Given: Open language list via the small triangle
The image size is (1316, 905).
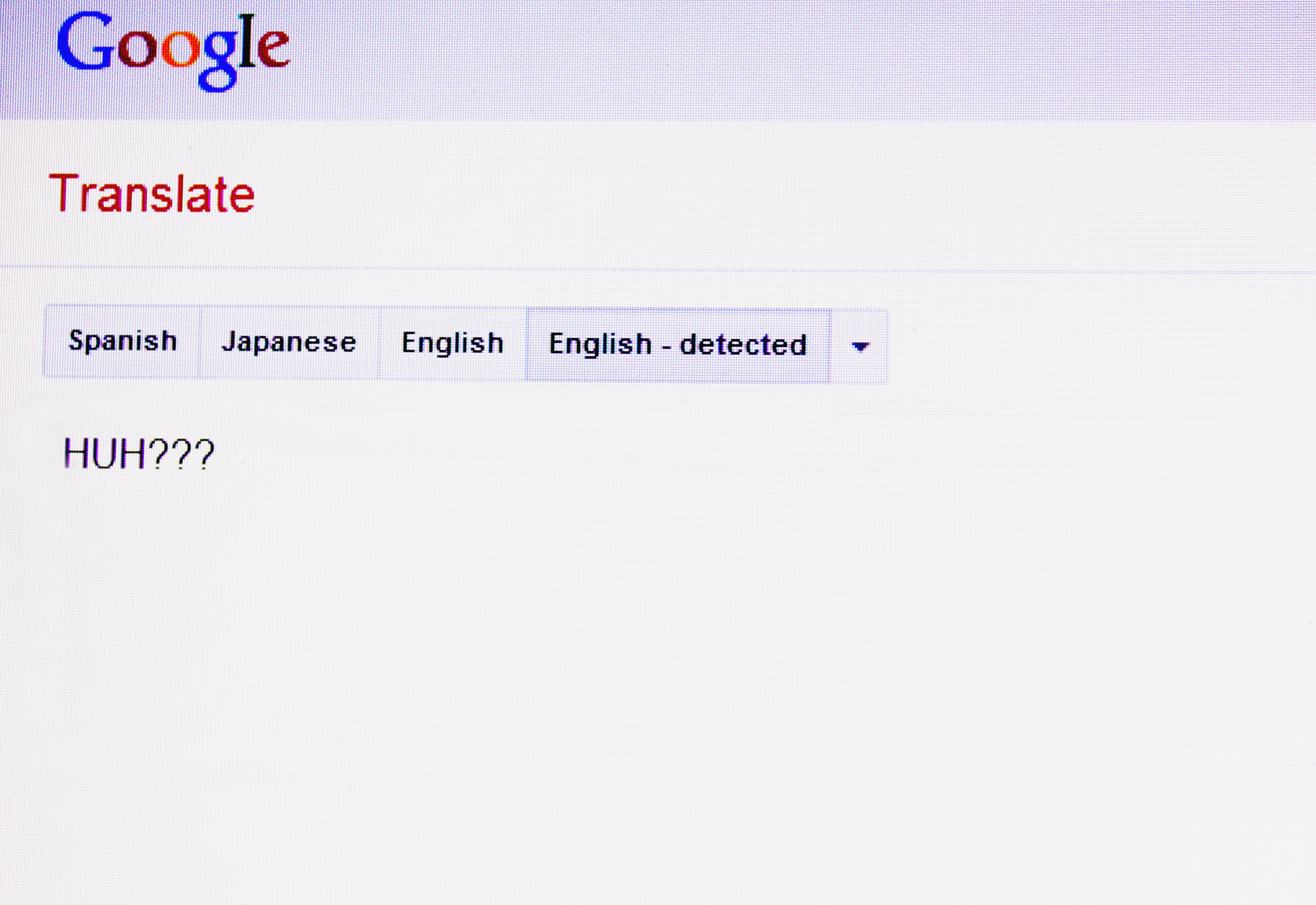Looking at the screenshot, I should [x=860, y=346].
